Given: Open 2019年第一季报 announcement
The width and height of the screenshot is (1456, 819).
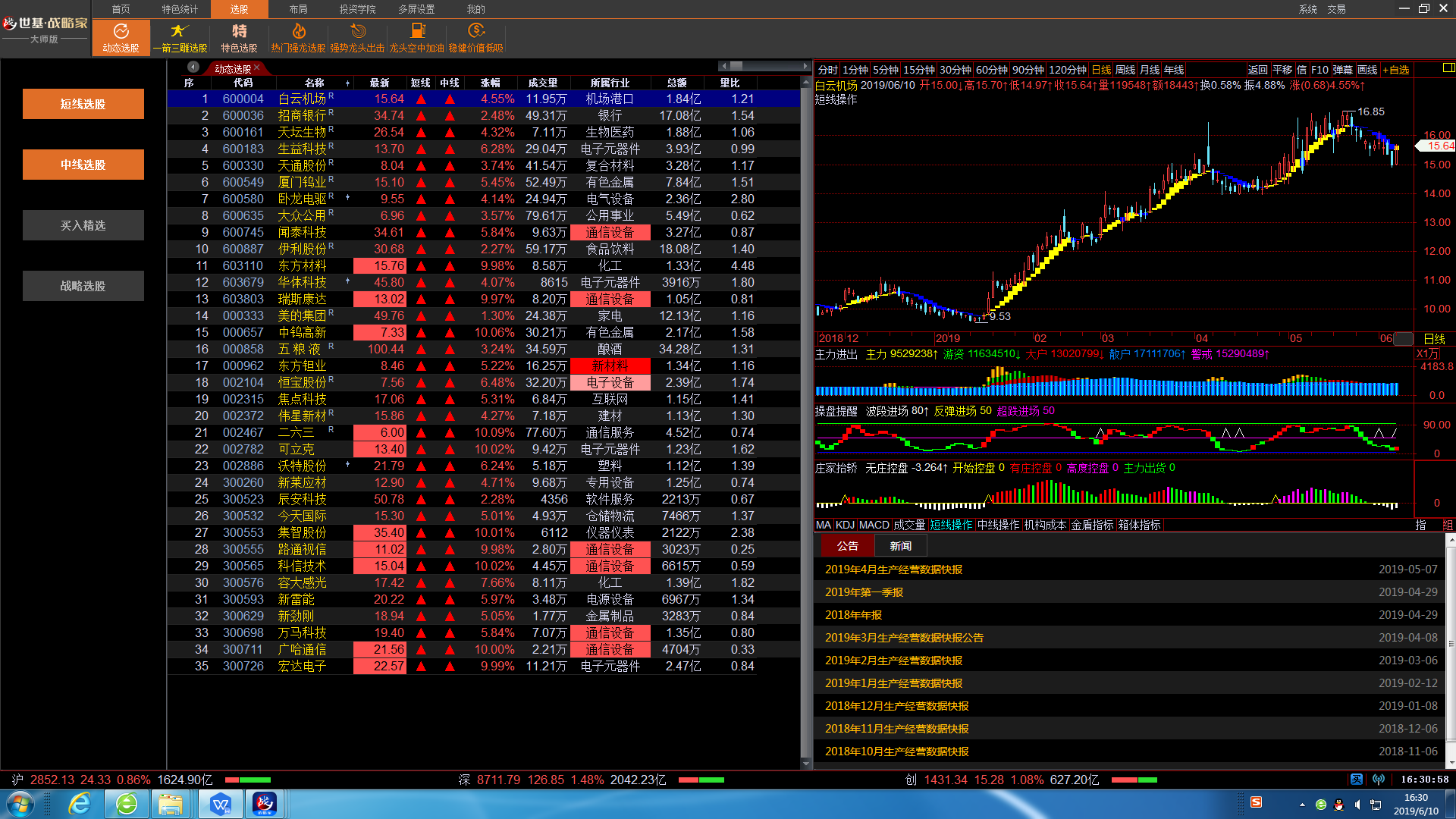Looking at the screenshot, I should (864, 592).
